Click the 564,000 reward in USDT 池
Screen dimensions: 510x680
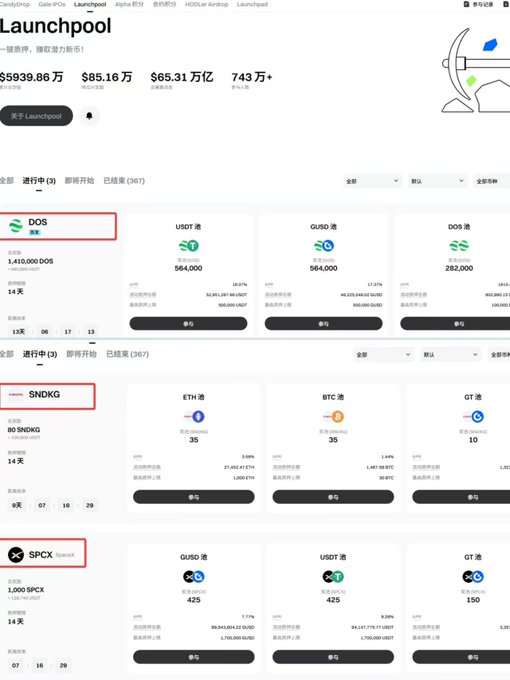tap(188, 268)
